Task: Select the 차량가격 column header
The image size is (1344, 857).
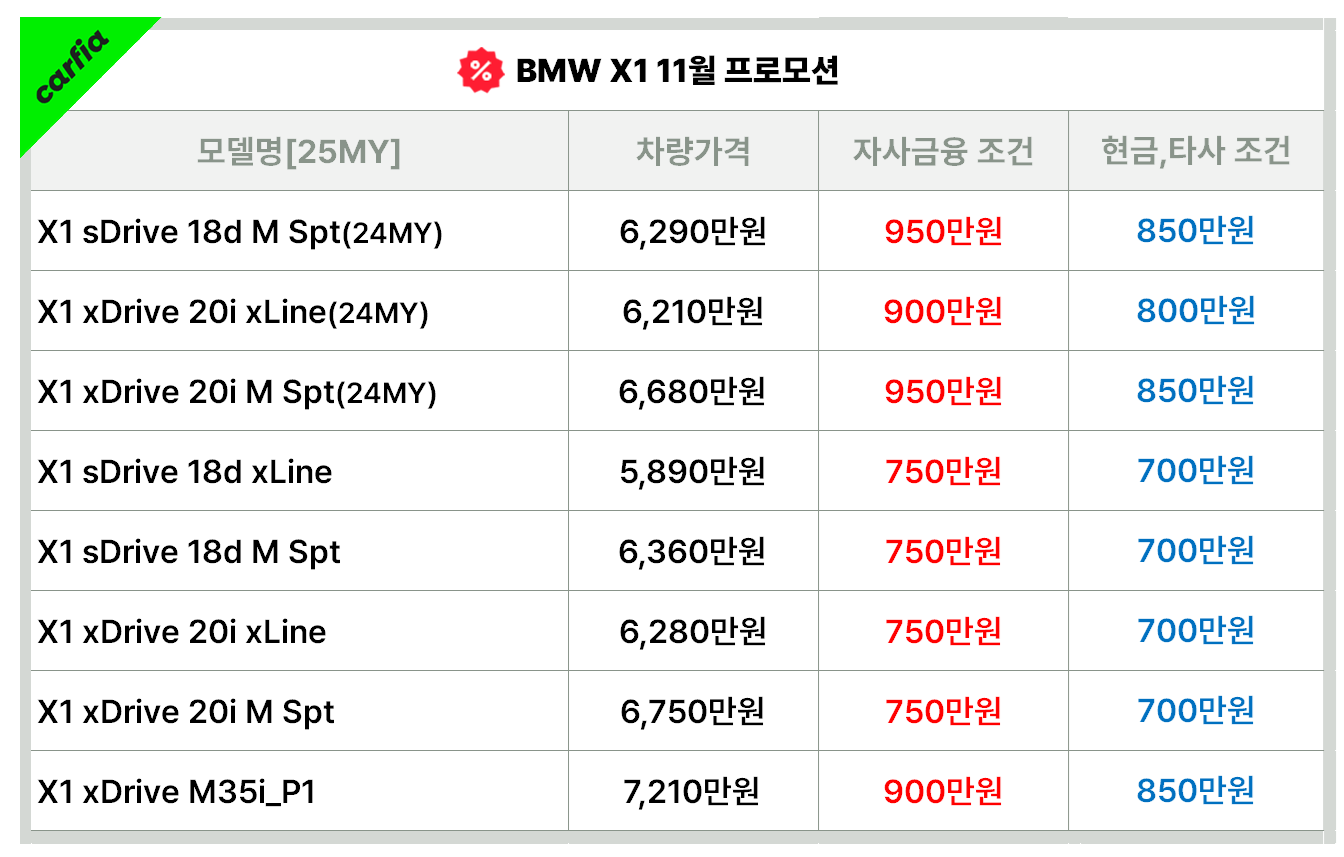Action: coord(693,151)
